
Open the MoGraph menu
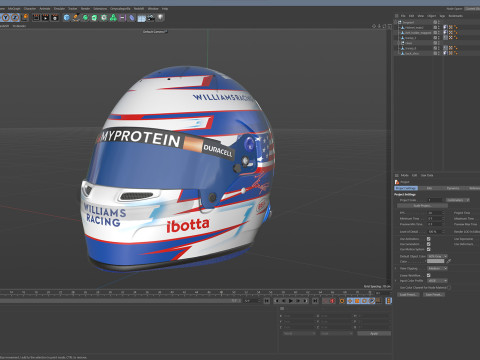14,9
